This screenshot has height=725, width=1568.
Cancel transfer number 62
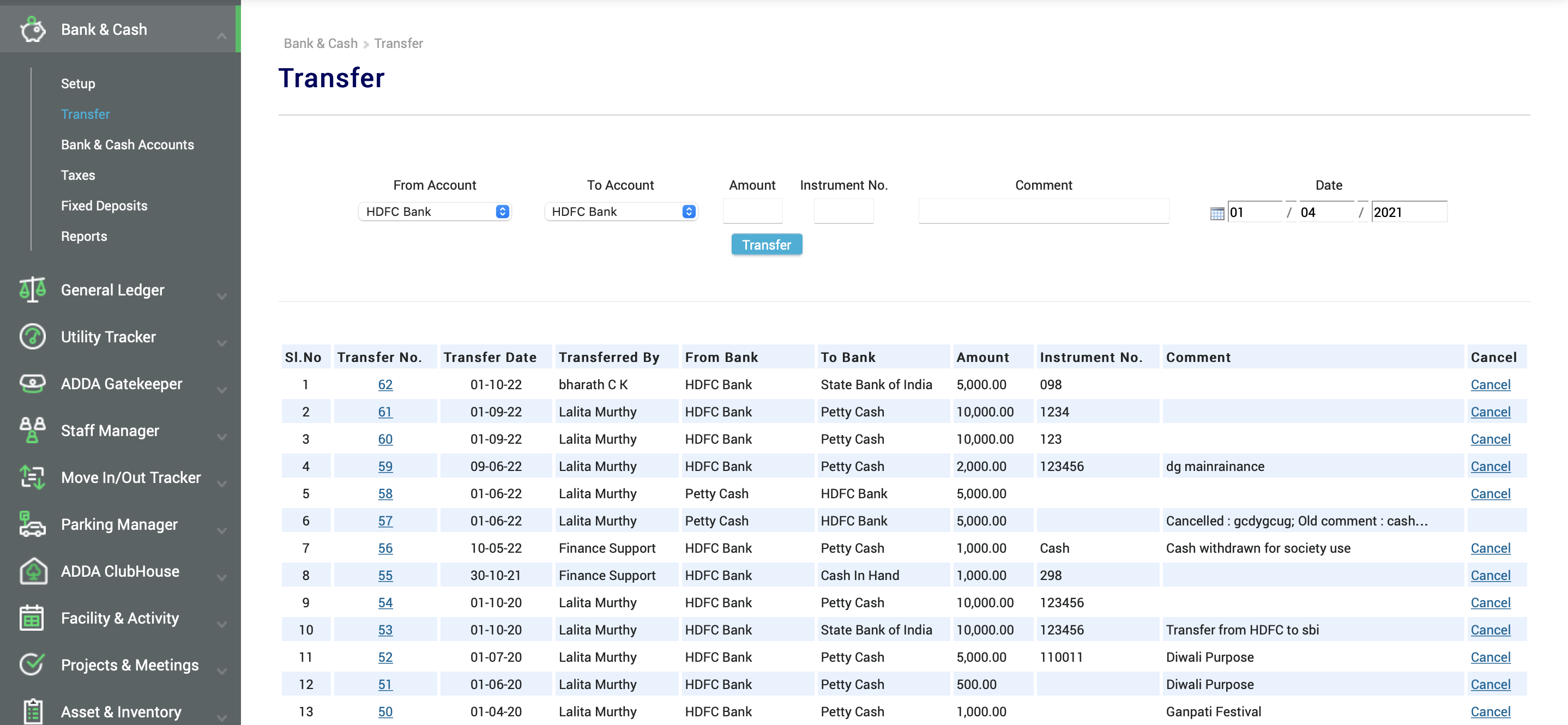point(1491,384)
